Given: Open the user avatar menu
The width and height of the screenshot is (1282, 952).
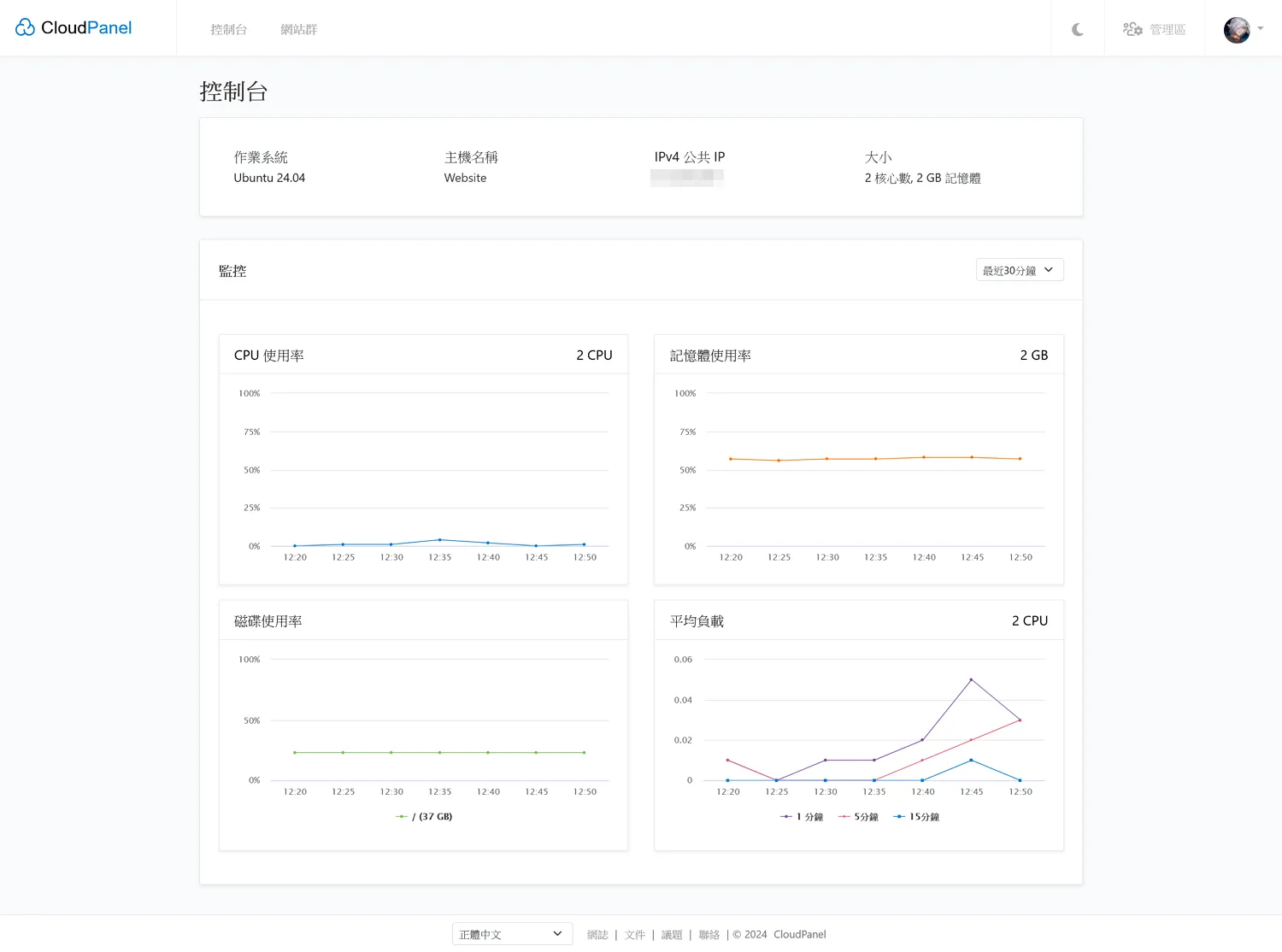Looking at the screenshot, I should point(1236,29).
